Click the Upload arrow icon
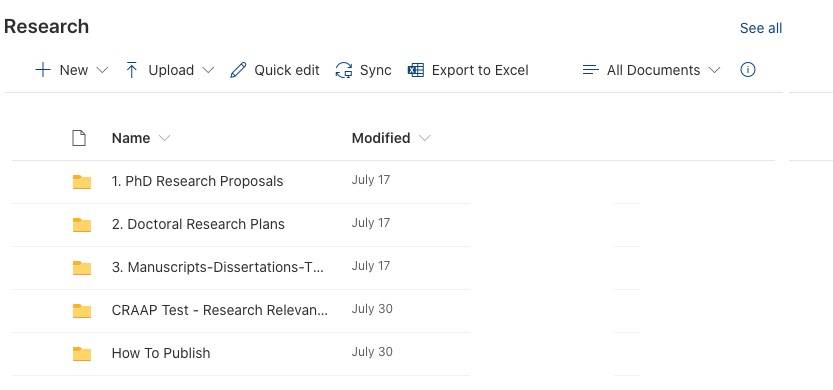Screen dimensions: 833x390 click(x=132, y=70)
